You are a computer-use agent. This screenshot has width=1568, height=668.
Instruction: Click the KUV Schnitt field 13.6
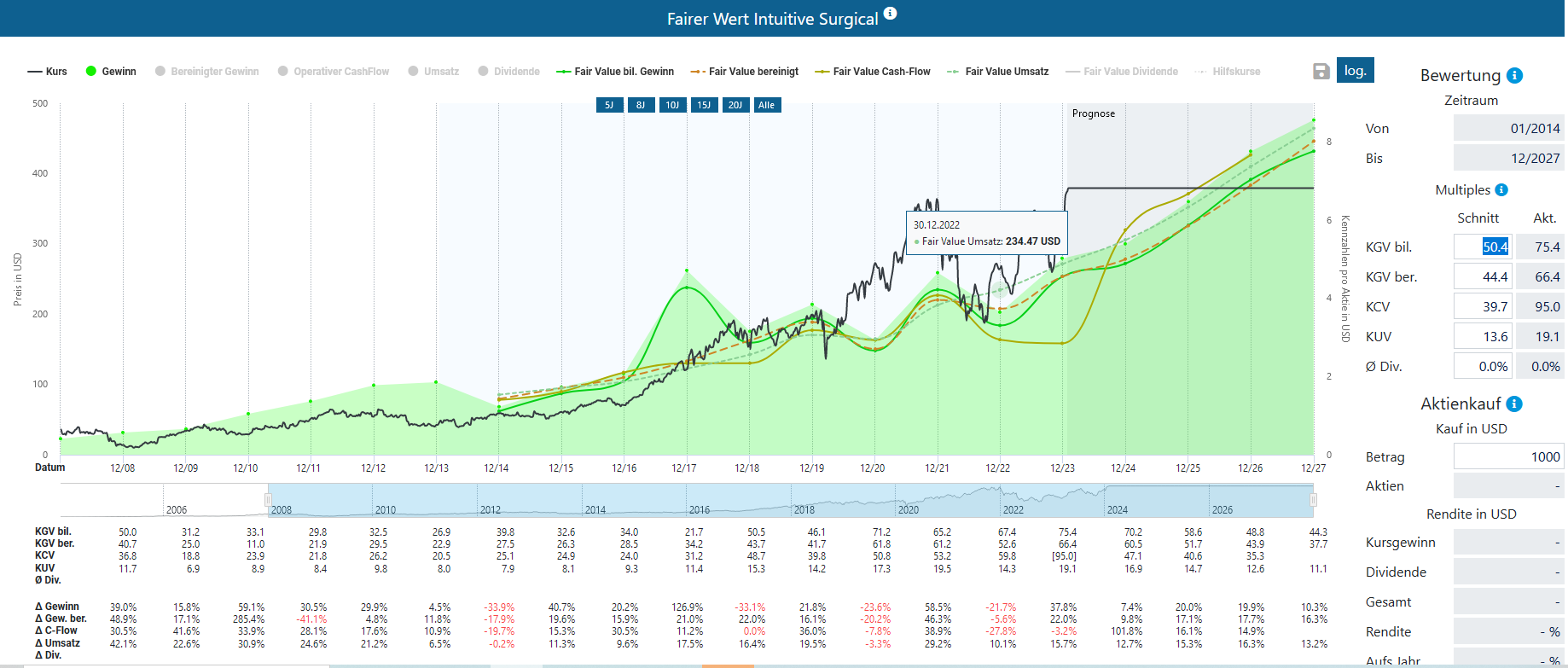[x=1483, y=336]
